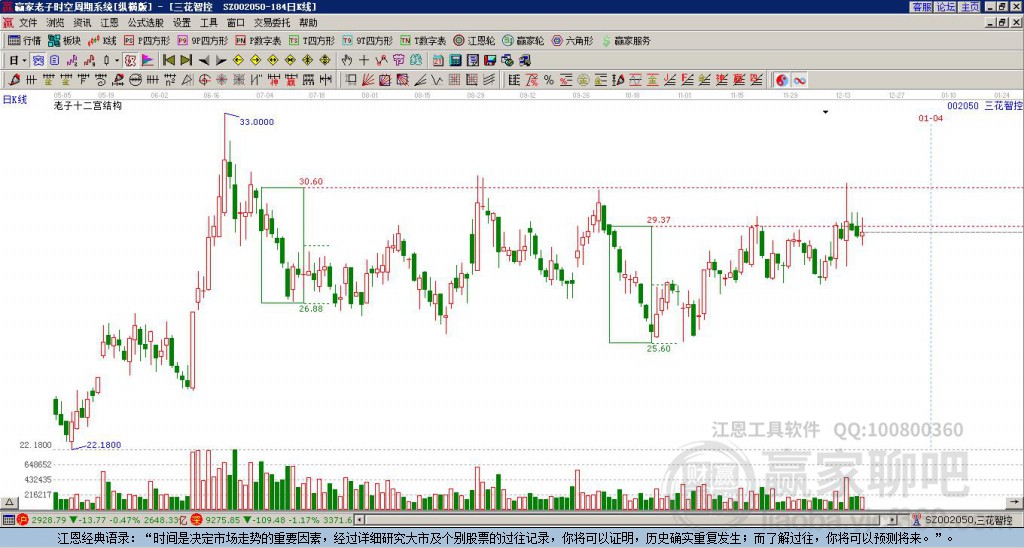Image resolution: width=1024 pixels, height=548 pixels.
Task: Click the 9275.85 index value in status bar
Action: click(x=223, y=520)
